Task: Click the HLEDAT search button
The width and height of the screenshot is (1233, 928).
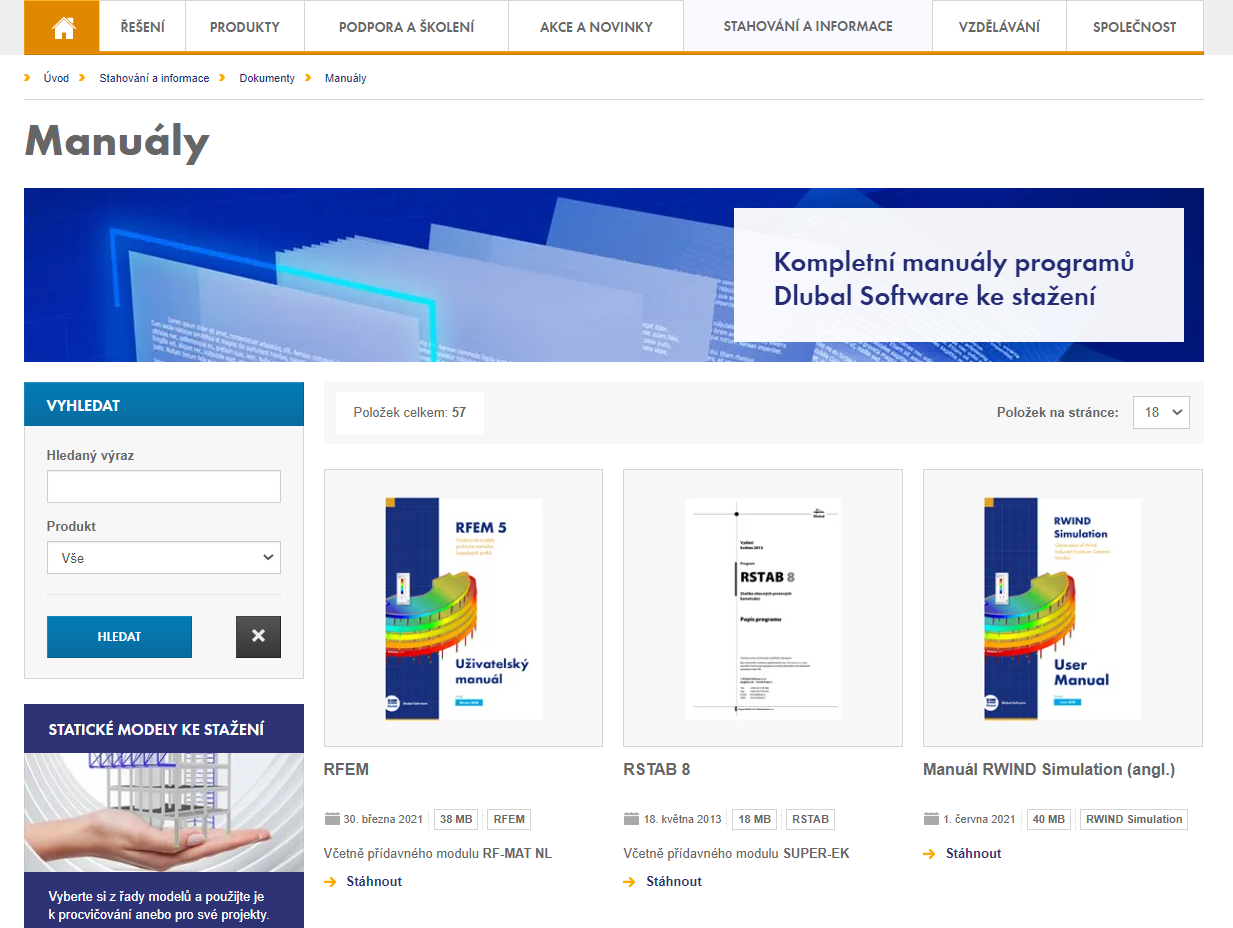Action: pos(119,637)
